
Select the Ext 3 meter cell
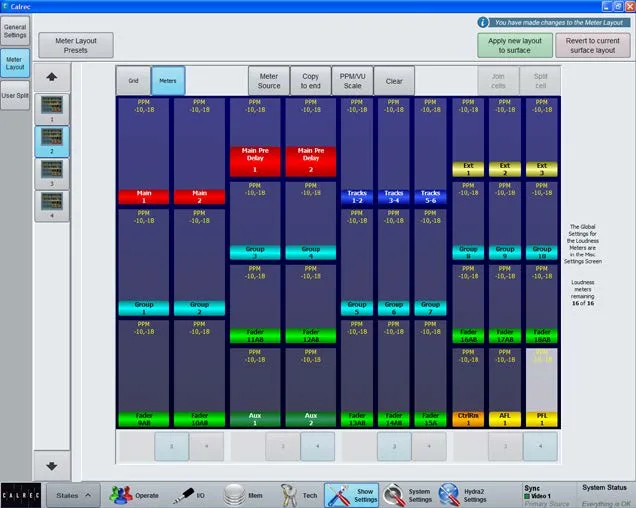[541, 137]
